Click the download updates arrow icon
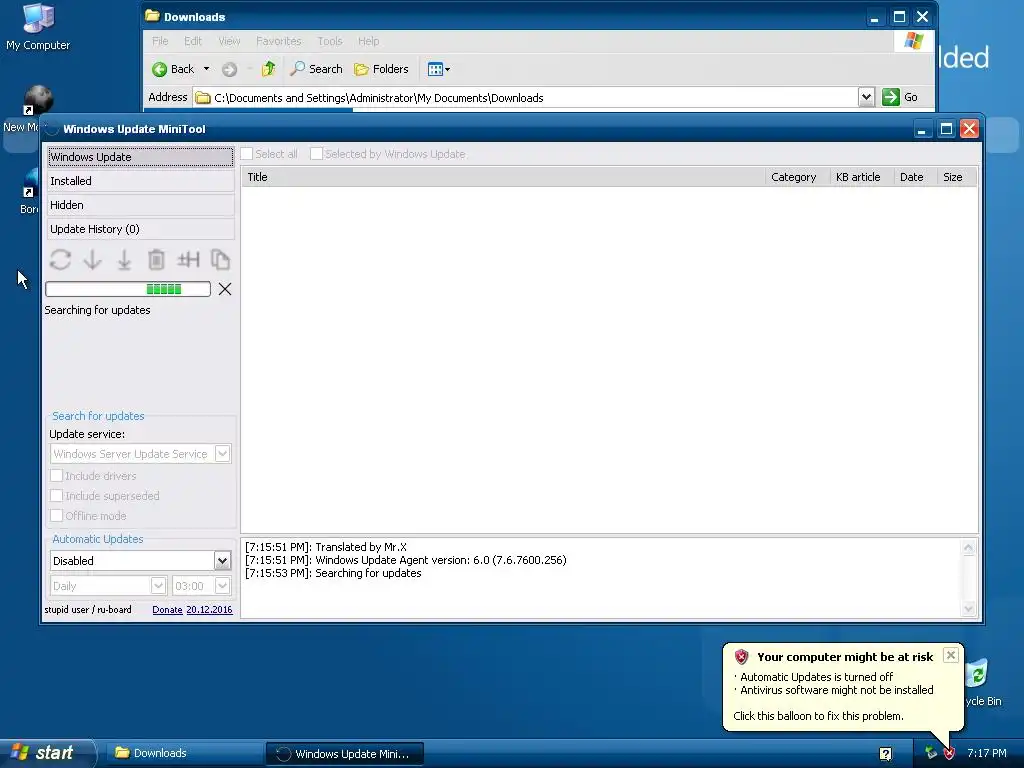The height and width of the screenshot is (768, 1024). [92, 260]
